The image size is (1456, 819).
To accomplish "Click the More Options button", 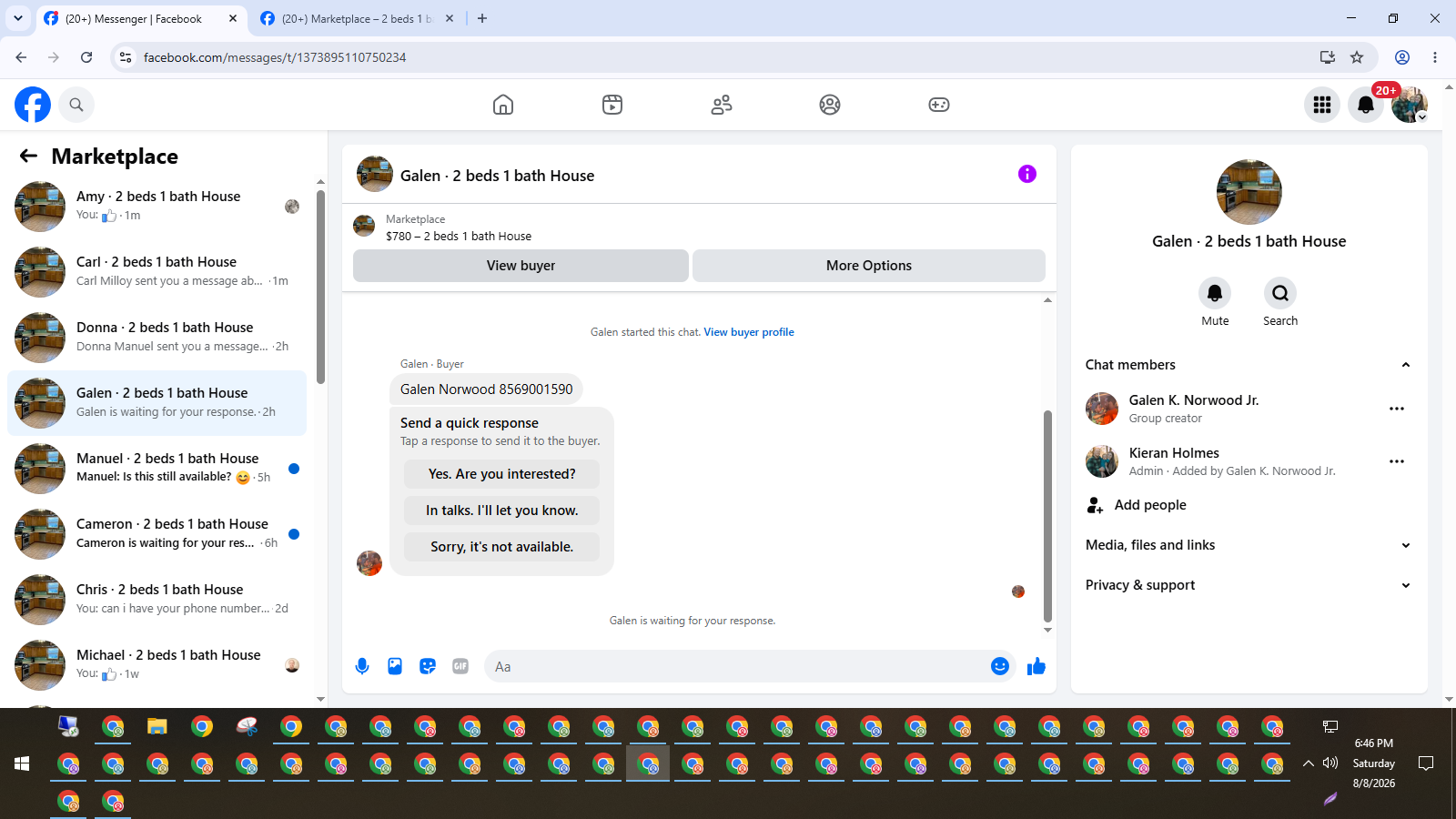I will tap(869, 266).
